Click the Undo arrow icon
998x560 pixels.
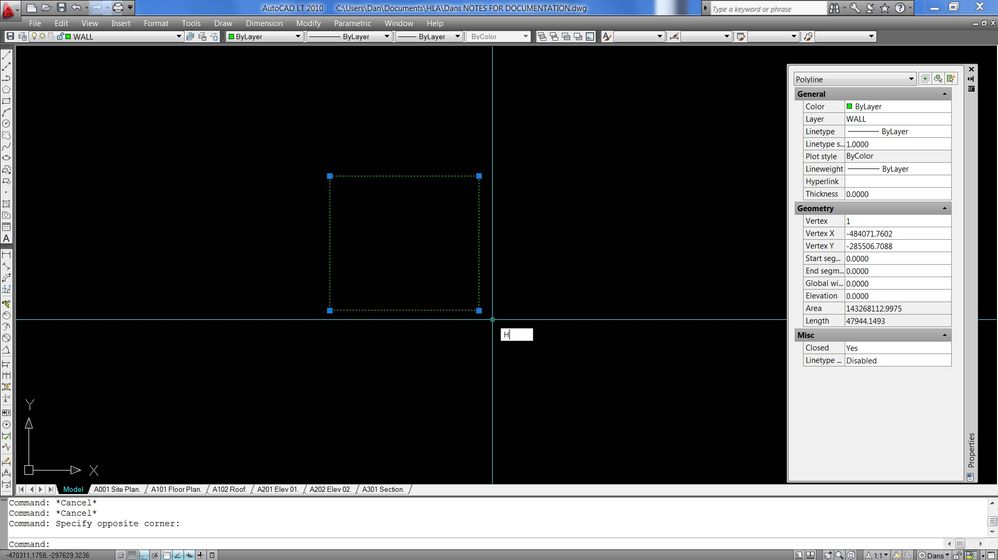[x=76, y=8]
